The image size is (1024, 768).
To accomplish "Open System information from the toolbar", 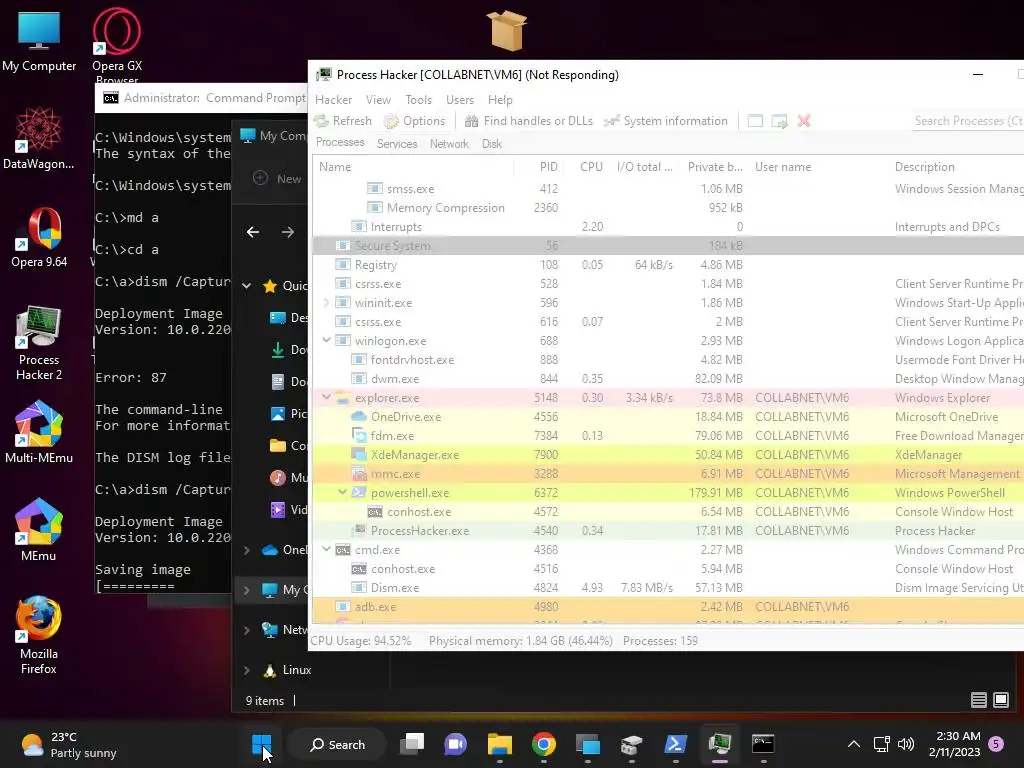I will coord(665,121).
